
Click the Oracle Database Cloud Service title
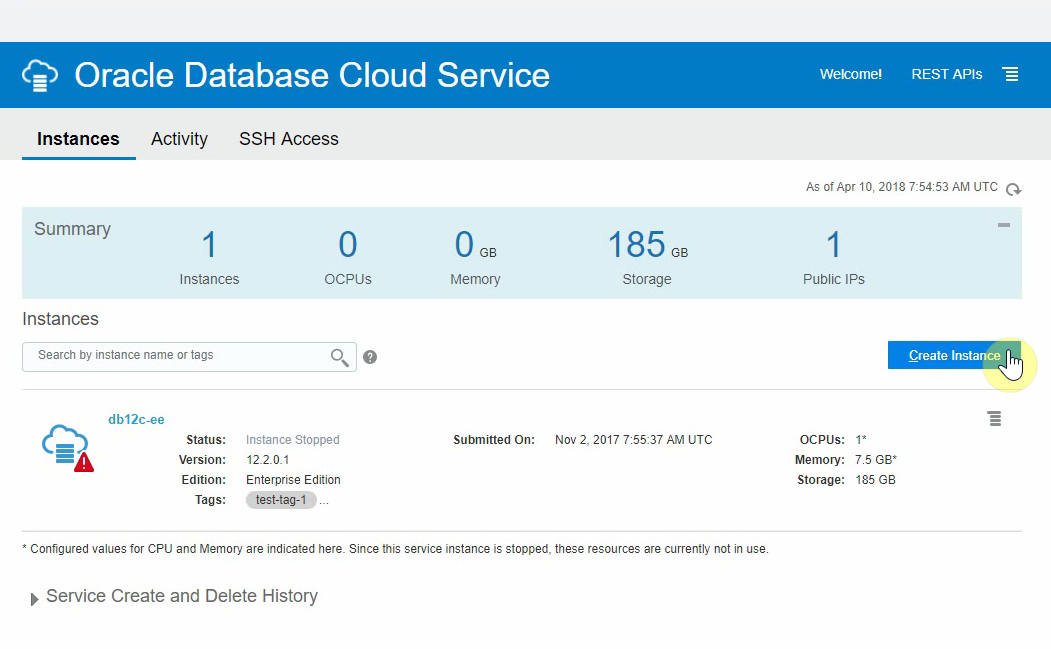coord(312,75)
